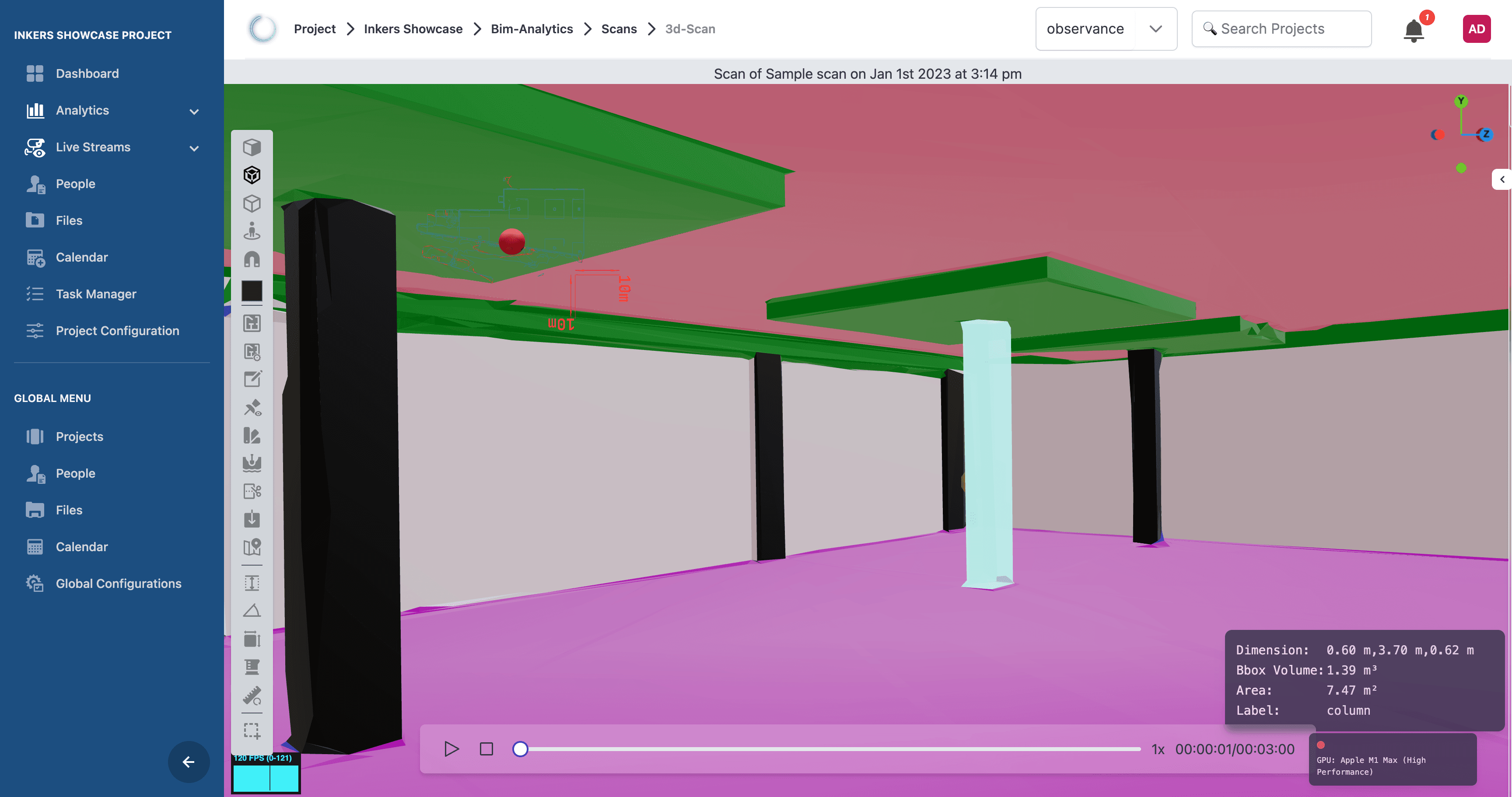Toggle the magnet snapping tool
Screen dimensions: 1512x797
(x=252, y=259)
